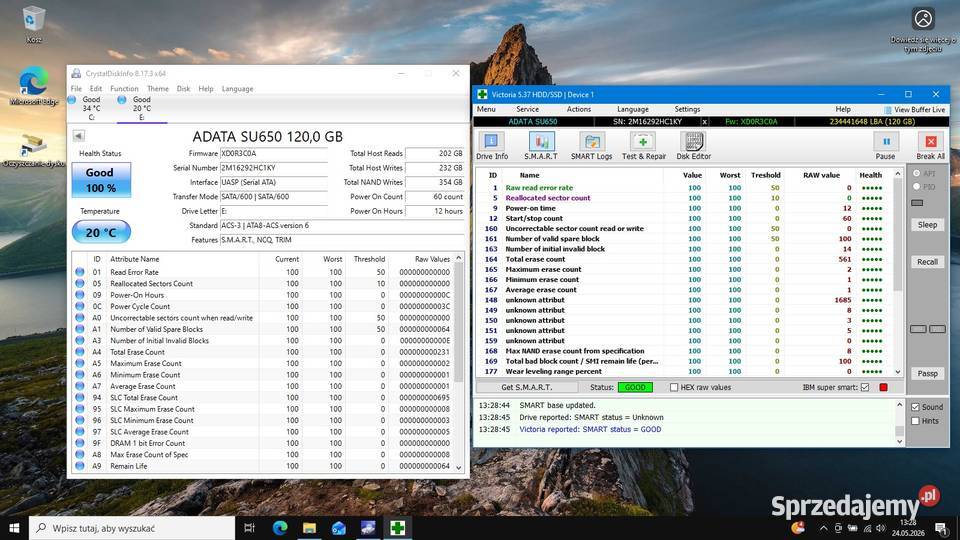Select Raw read error rate row in Victoria

coord(684,188)
